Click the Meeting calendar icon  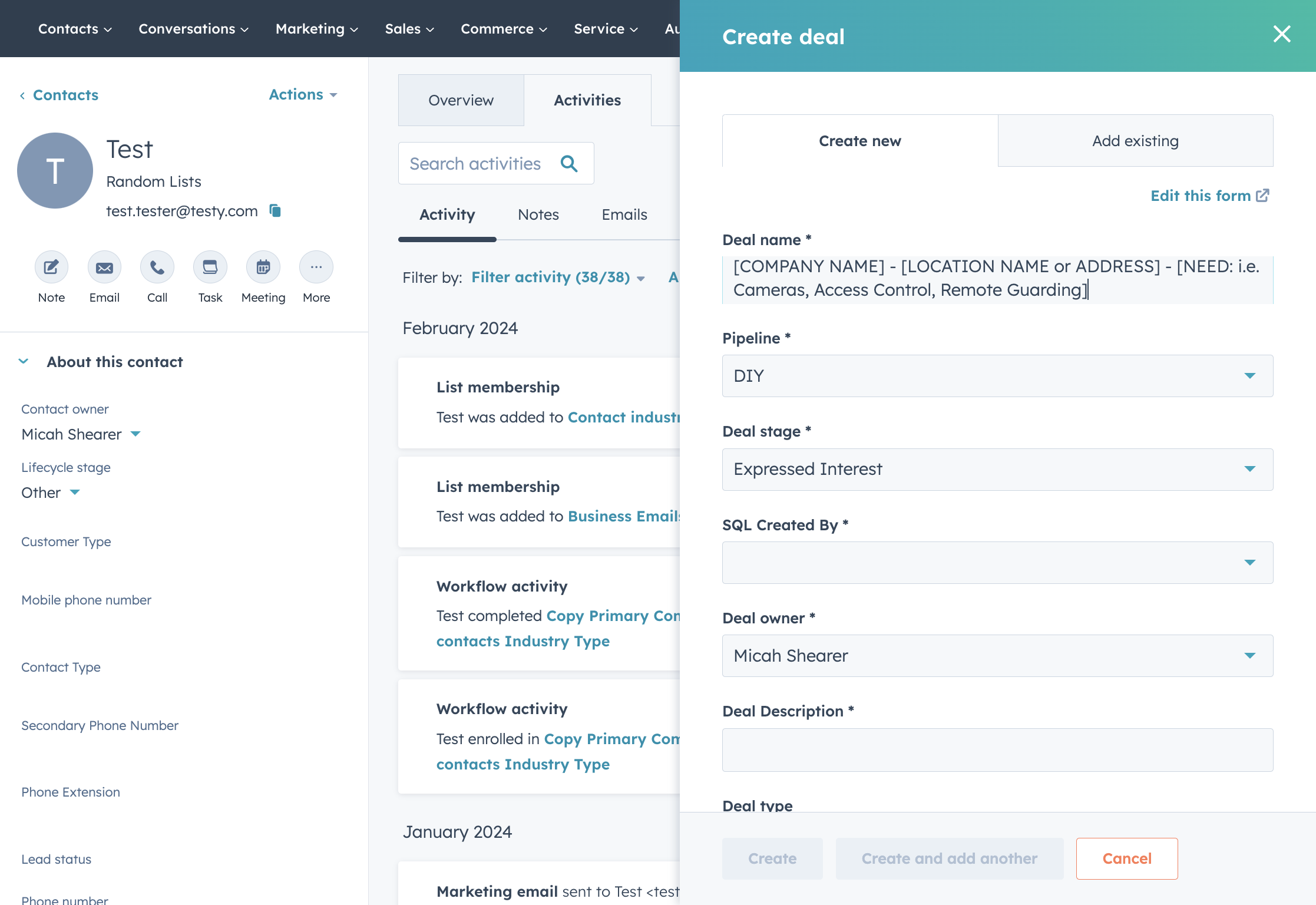click(263, 267)
